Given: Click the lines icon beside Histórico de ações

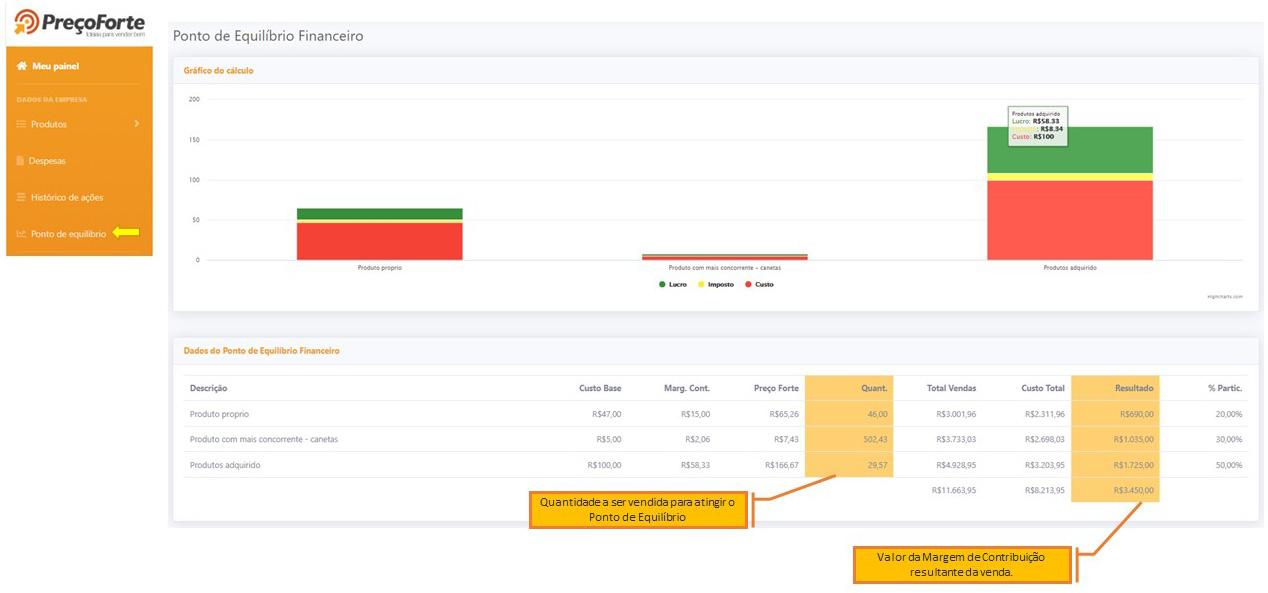Looking at the screenshot, I should coord(21,197).
